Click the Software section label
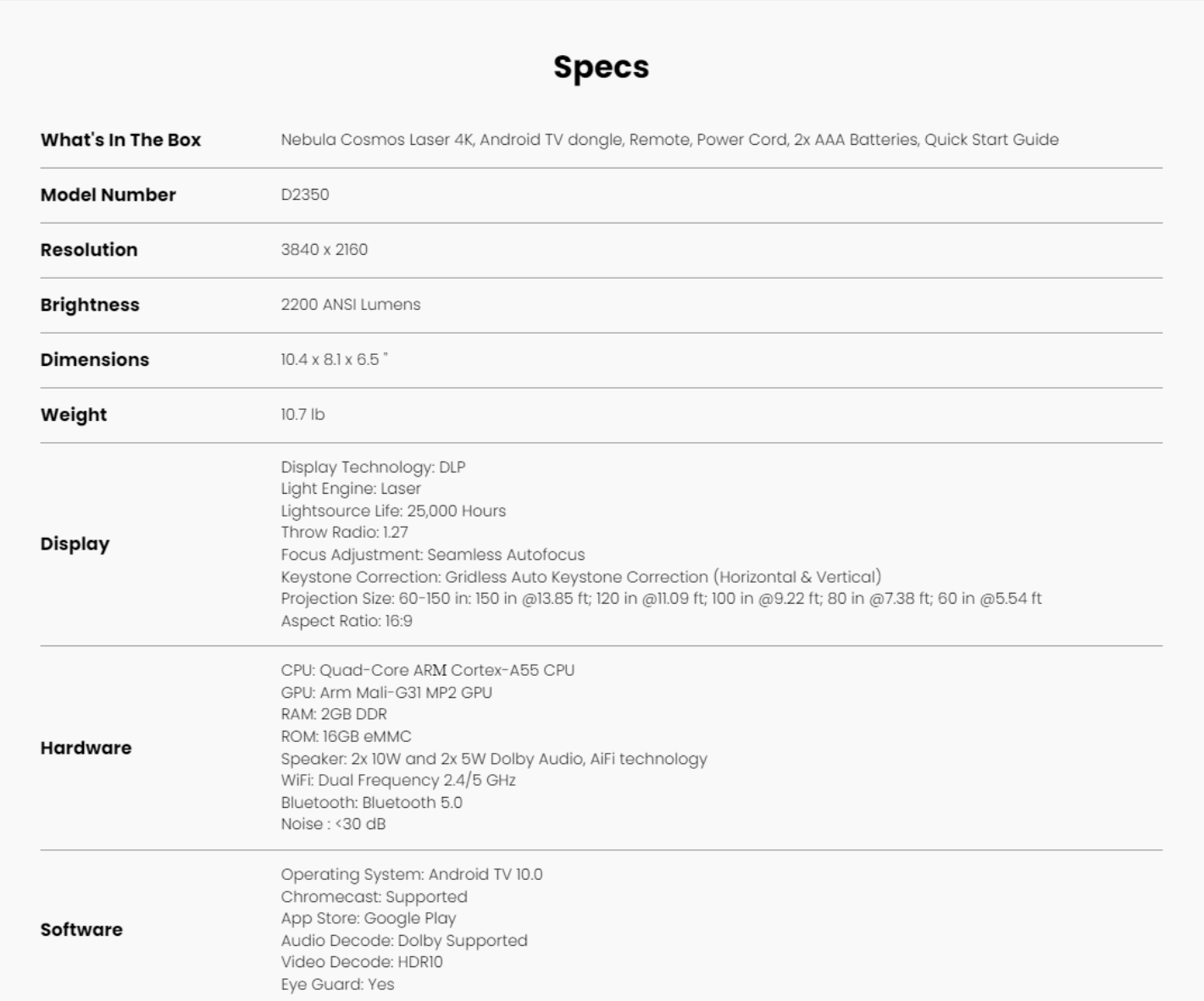Image resolution: width=1204 pixels, height=1001 pixels. click(81, 930)
